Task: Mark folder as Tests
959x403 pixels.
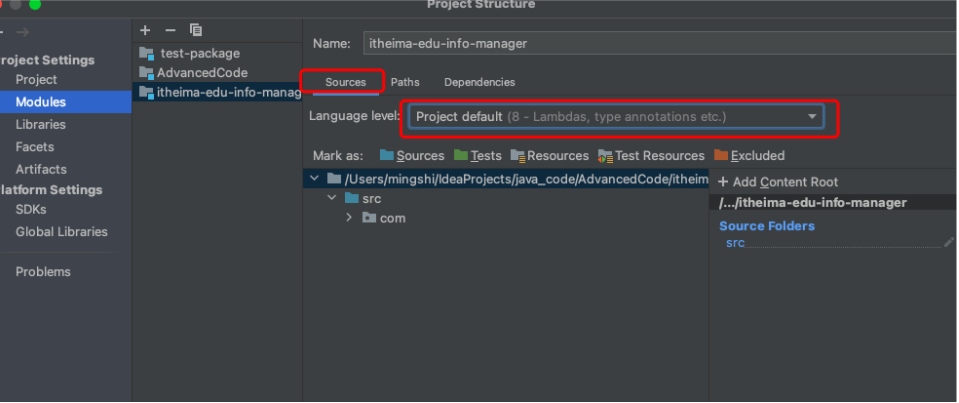Action: [477, 156]
